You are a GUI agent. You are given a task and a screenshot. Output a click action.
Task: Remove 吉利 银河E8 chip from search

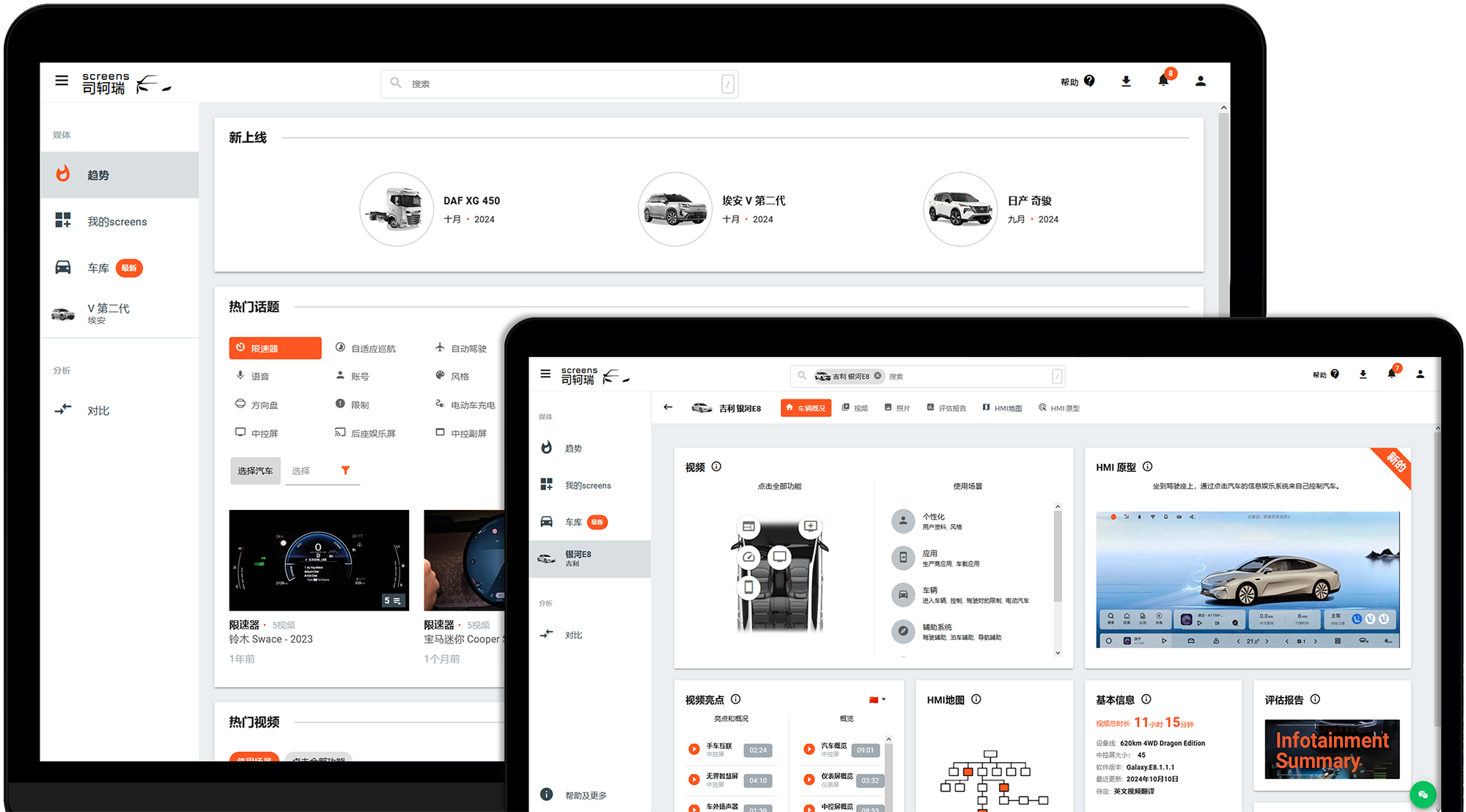878,376
